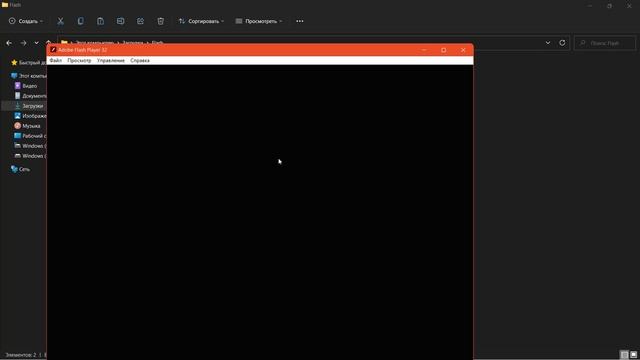Click the Forward arrow in Explorer

23,43
